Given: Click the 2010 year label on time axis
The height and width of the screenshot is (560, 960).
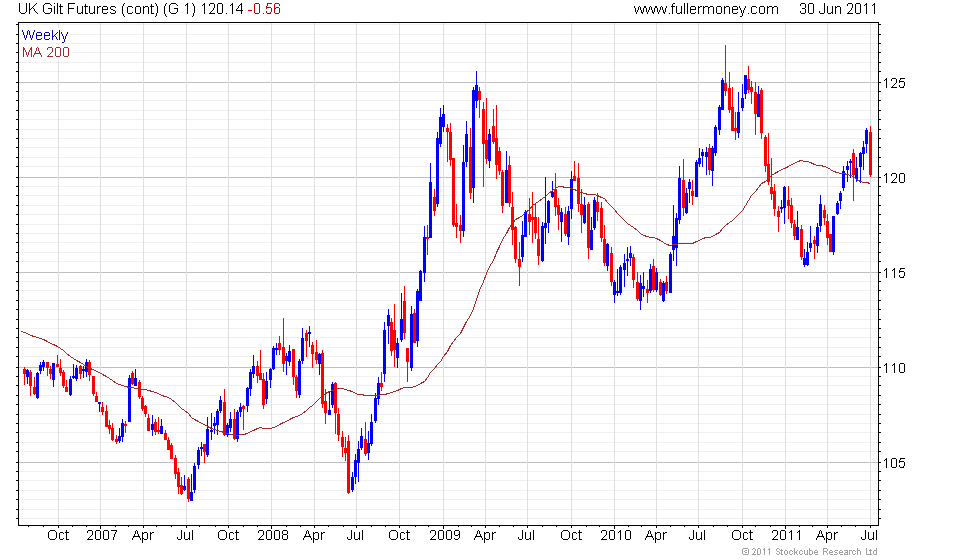Looking at the screenshot, I should click(x=615, y=535).
